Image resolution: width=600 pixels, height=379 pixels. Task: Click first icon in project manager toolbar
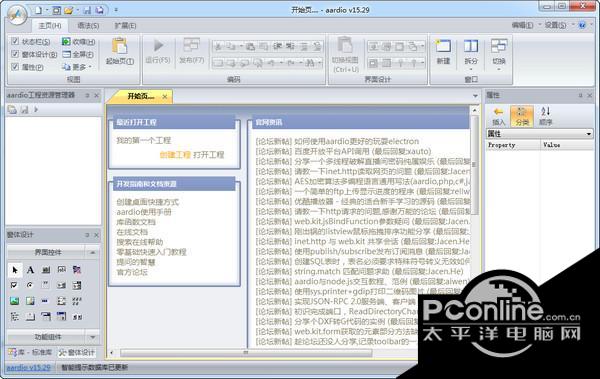pyautogui.click(x=12, y=110)
